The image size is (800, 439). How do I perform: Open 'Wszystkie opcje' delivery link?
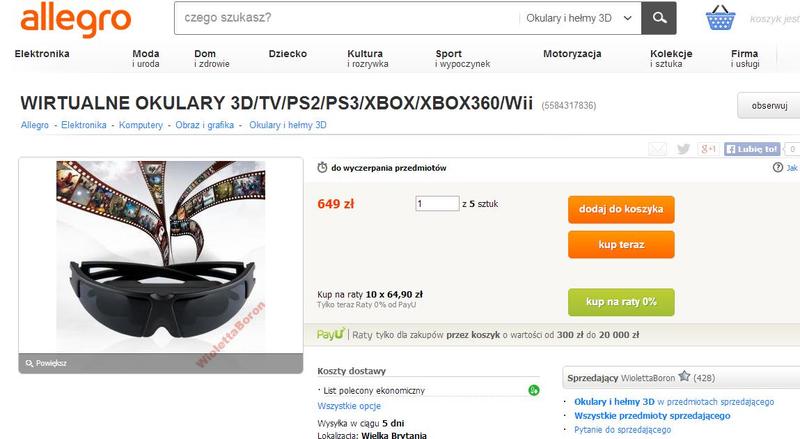coord(349,406)
